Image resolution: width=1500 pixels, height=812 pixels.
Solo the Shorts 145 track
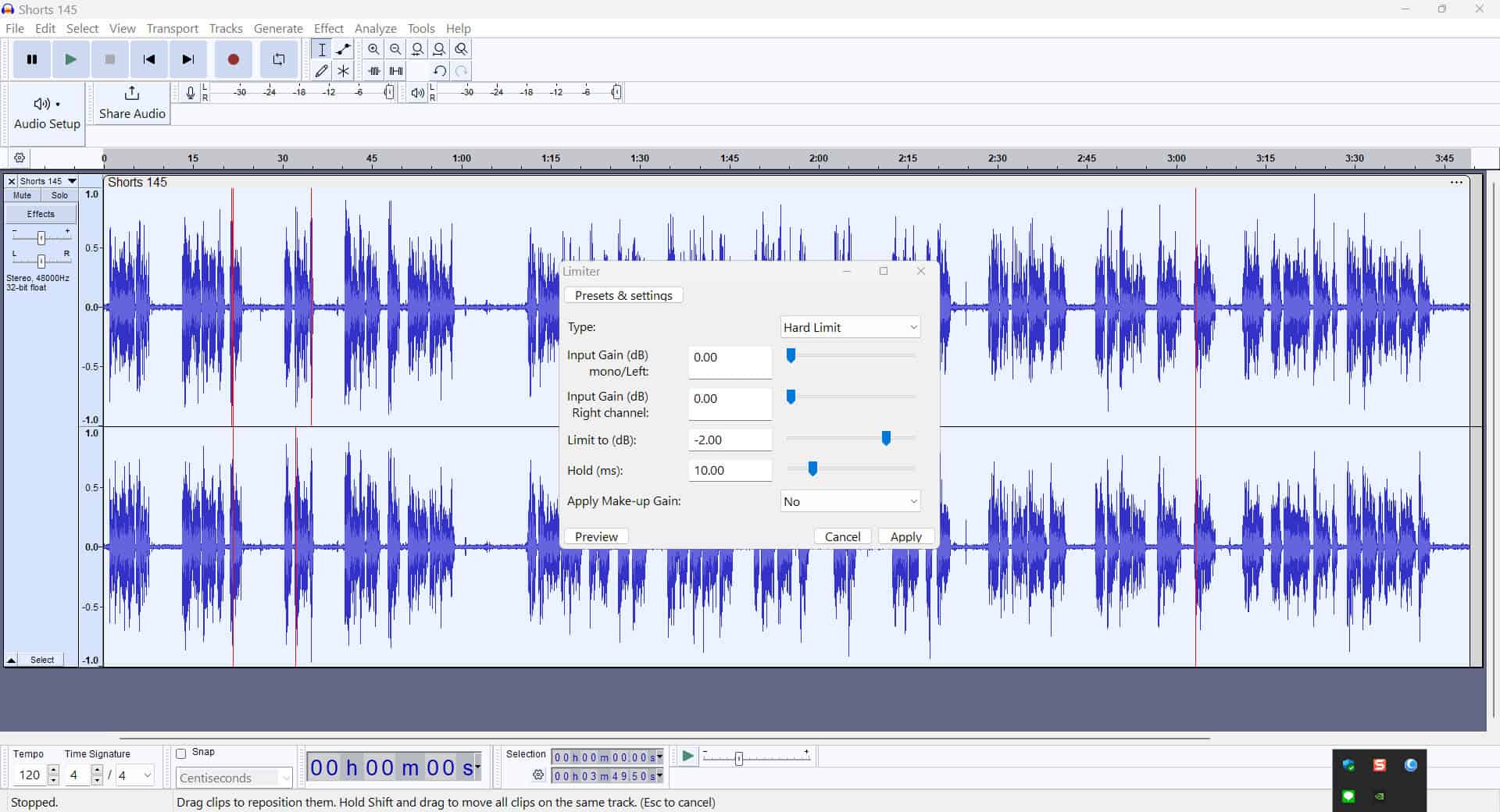(59, 195)
